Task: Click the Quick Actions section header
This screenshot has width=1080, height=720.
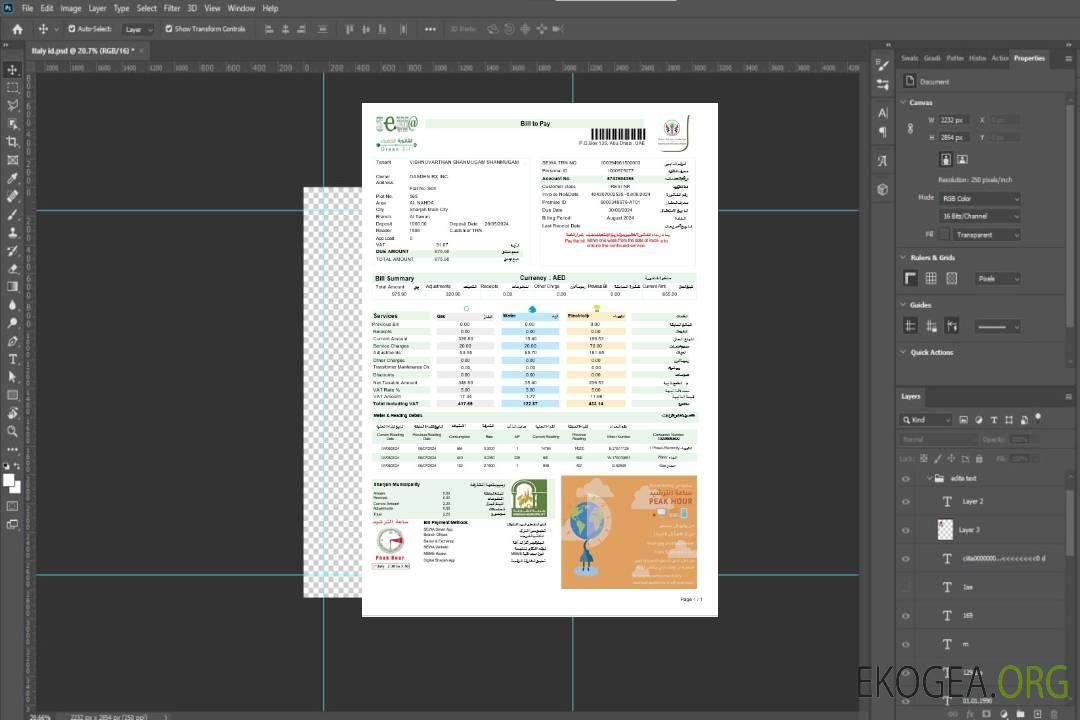Action: [x=931, y=352]
